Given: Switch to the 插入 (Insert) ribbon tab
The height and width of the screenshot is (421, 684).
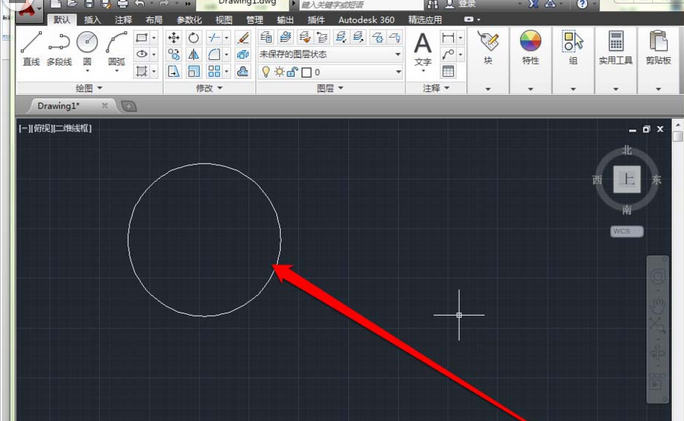Looking at the screenshot, I should (92, 19).
